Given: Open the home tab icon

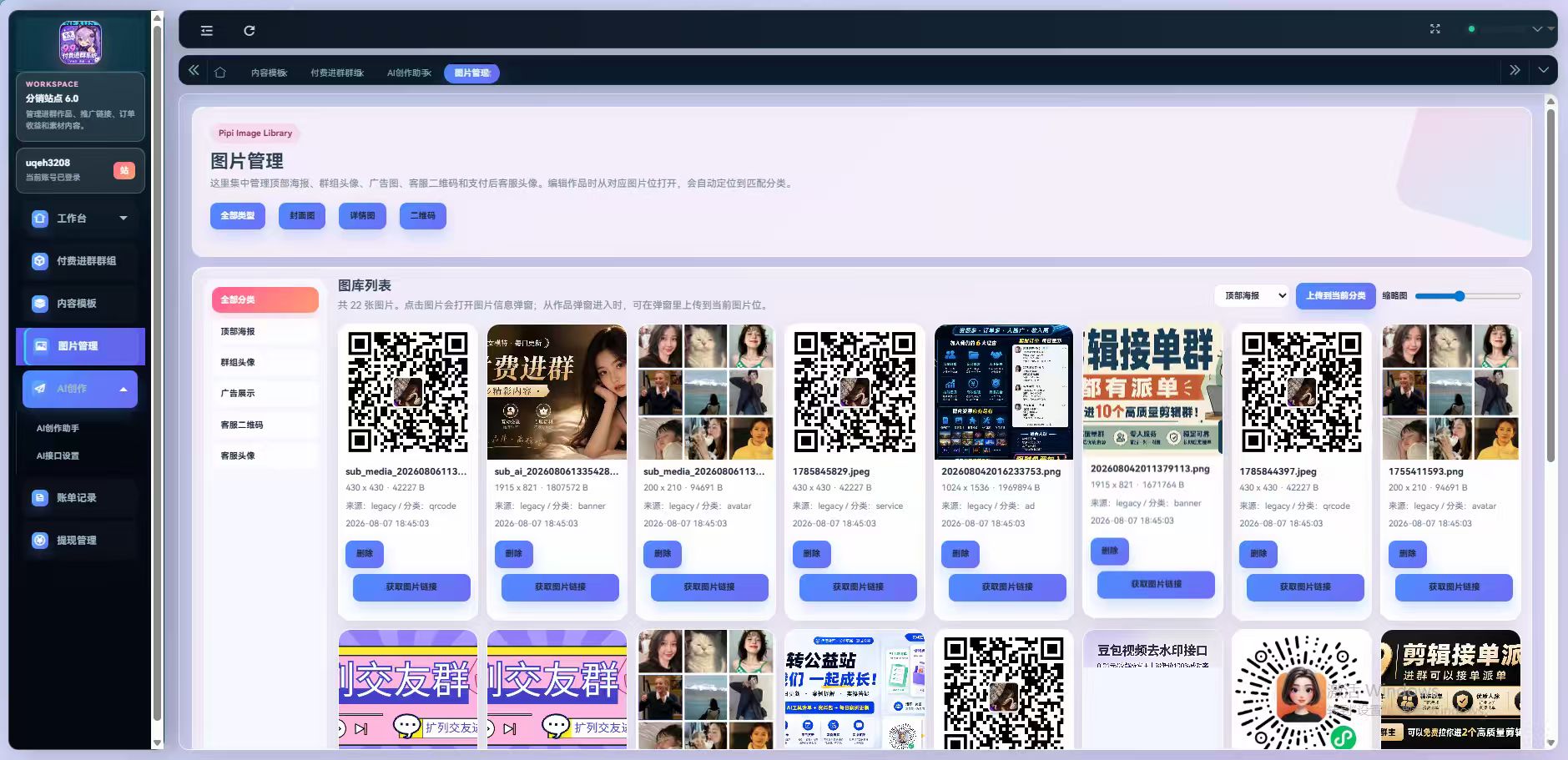Looking at the screenshot, I should (220, 73).
